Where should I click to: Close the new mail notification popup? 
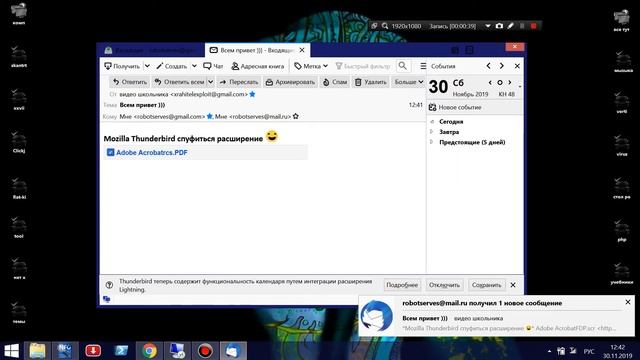[628, 302]
